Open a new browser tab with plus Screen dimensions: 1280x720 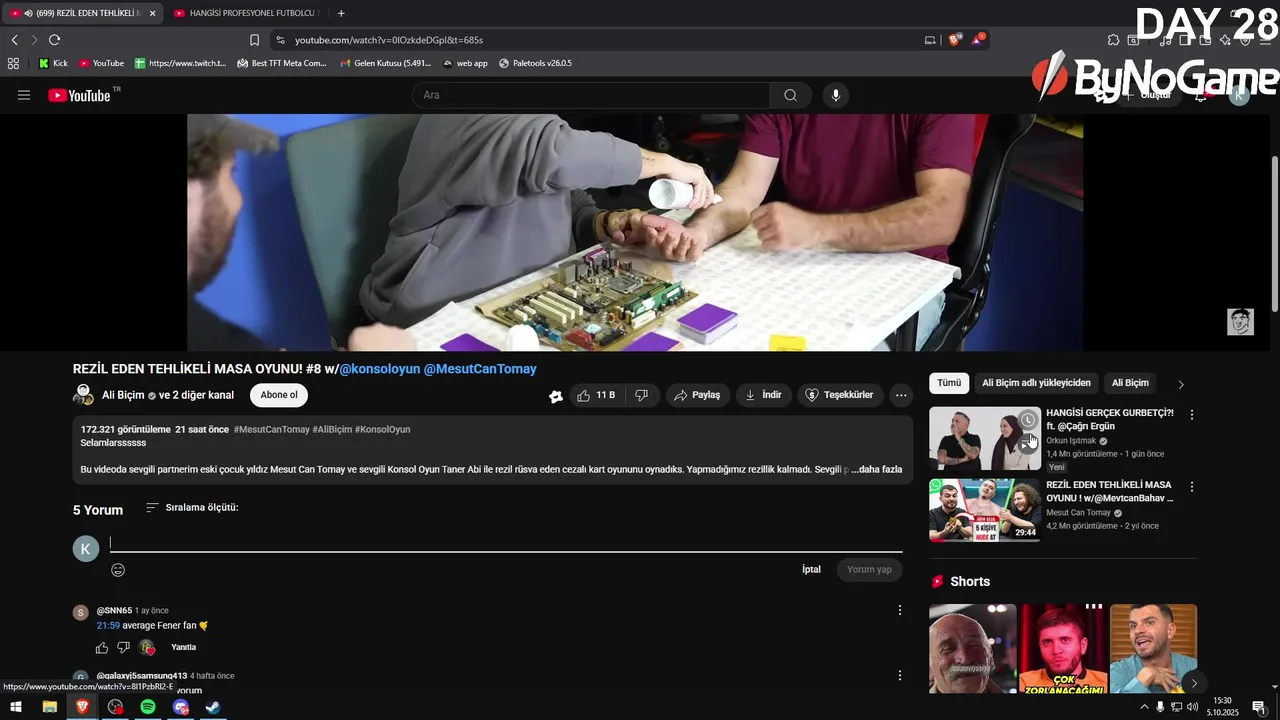341,13
